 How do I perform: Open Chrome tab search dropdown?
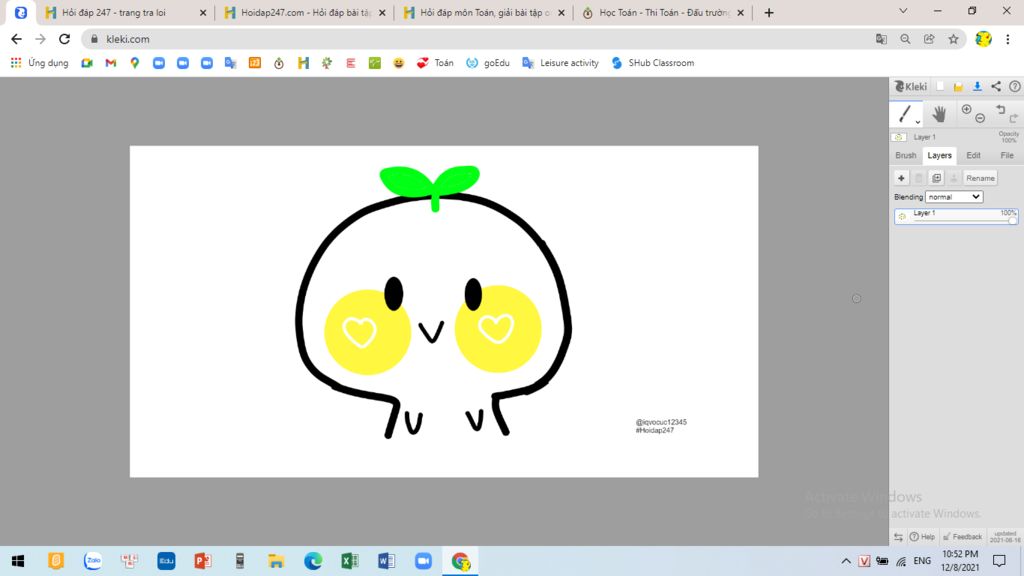(903, 11)
